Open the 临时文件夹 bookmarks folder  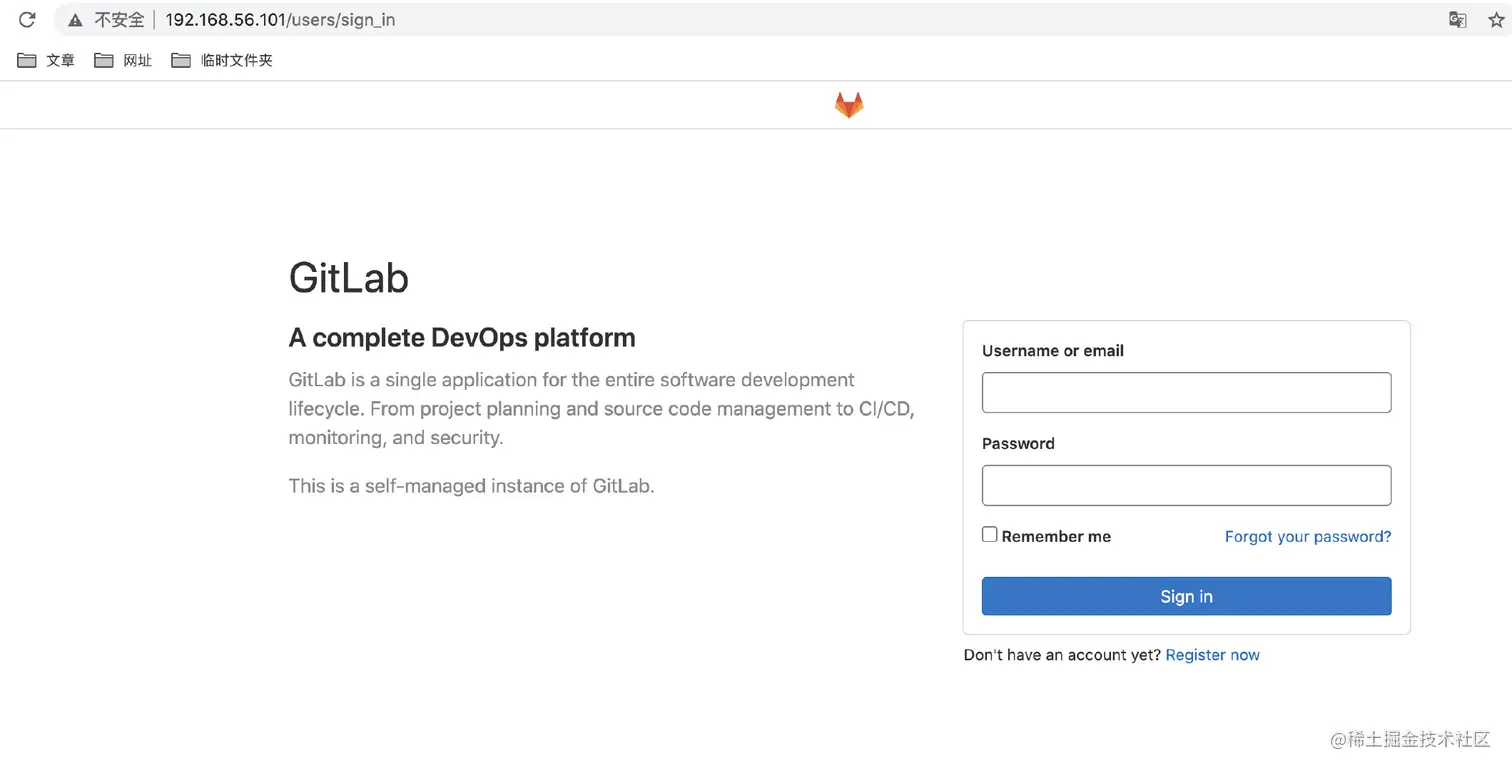click(x=222, y=60)
